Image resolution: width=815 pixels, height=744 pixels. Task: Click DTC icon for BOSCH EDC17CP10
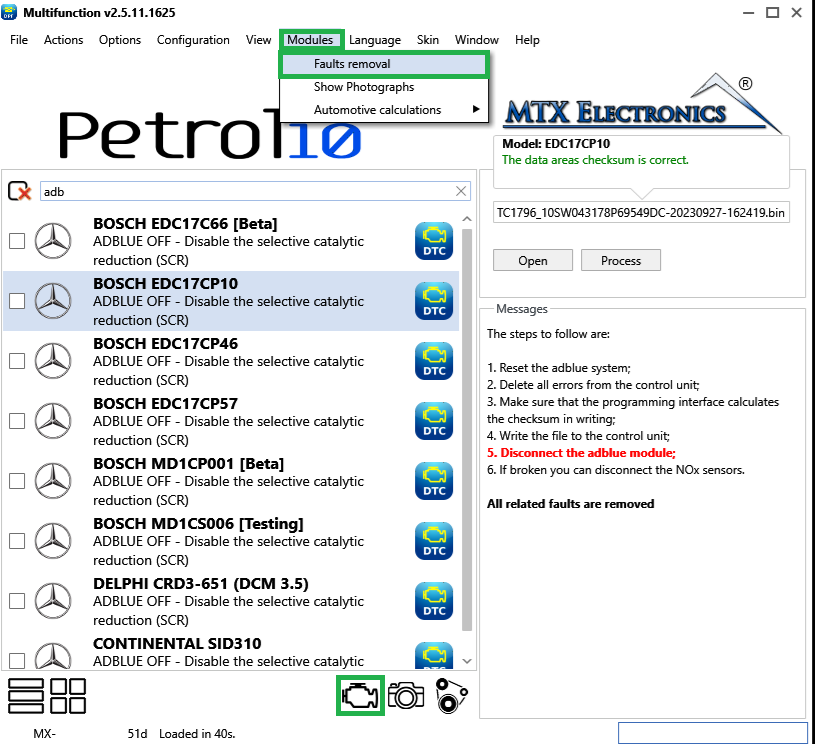(434, 301)
